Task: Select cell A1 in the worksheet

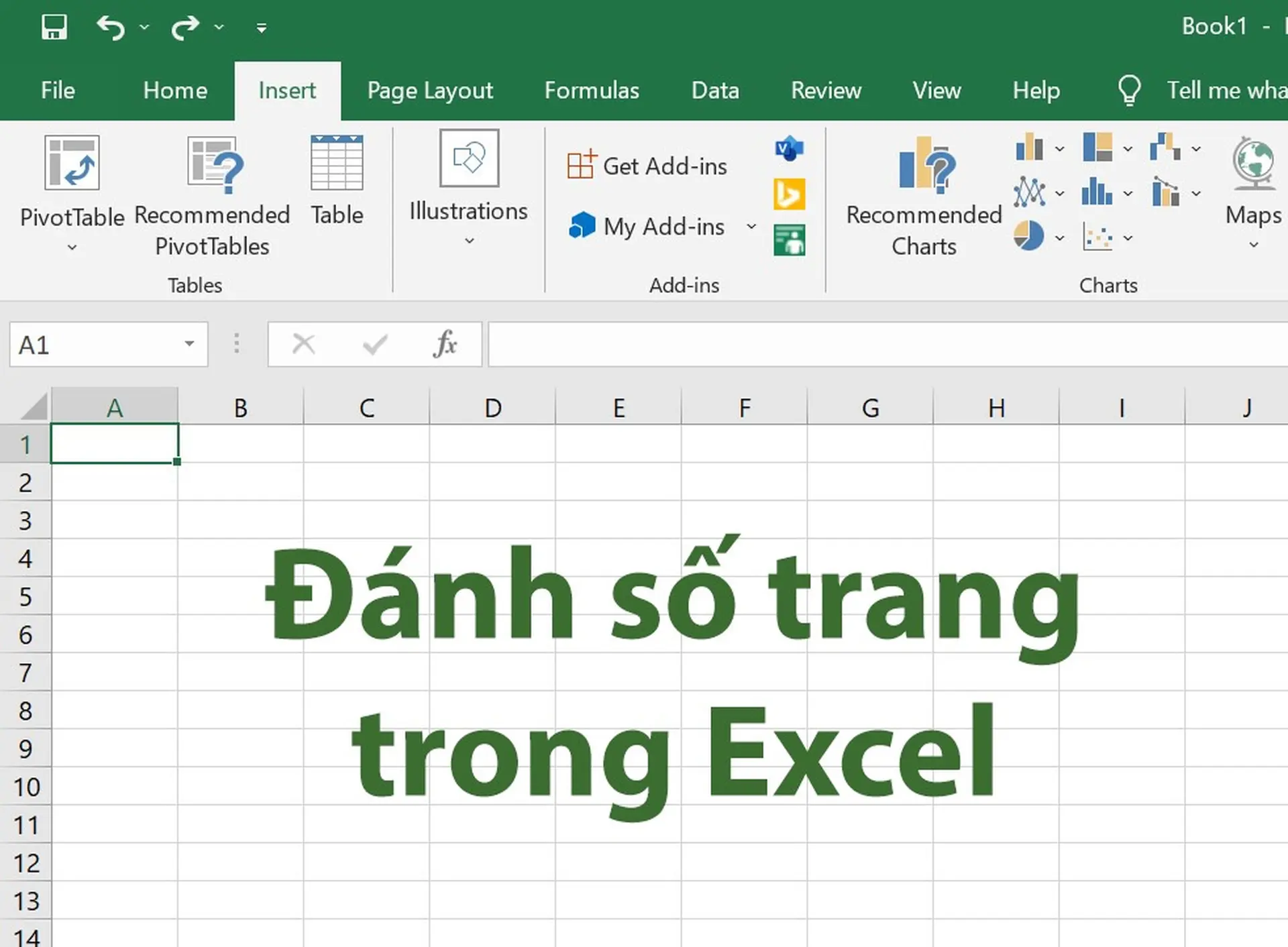Action: [114, 444]
